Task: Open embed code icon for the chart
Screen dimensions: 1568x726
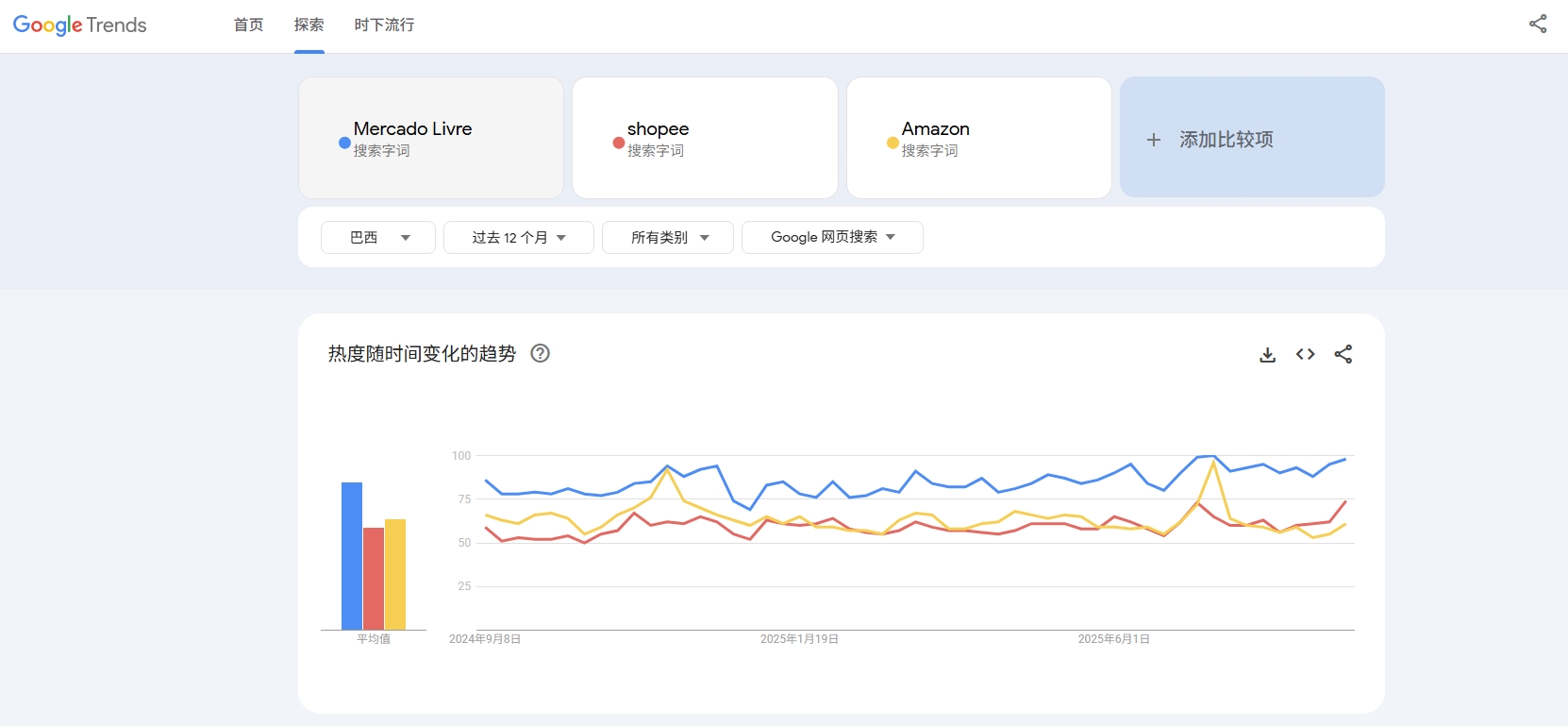Action: coord(1306,354)
